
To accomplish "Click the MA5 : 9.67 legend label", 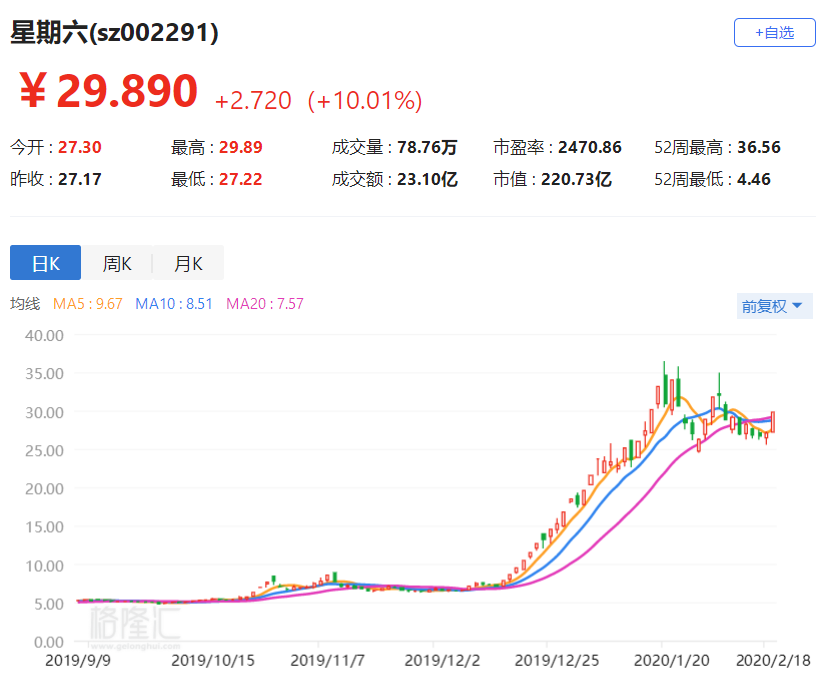I will tap(87, 304).
